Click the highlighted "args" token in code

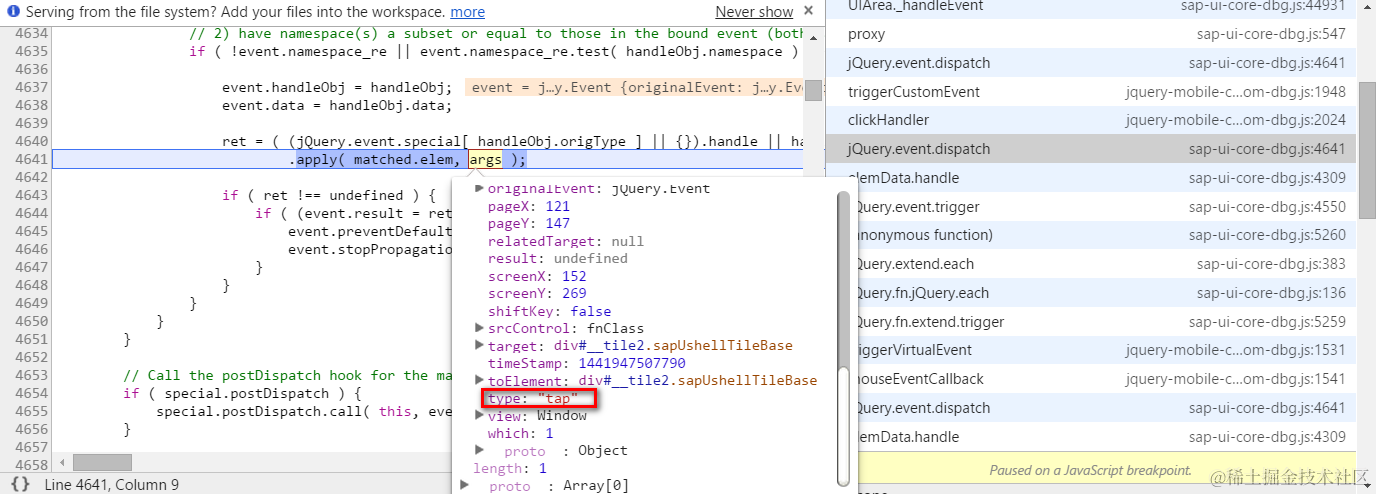[486, 159]
